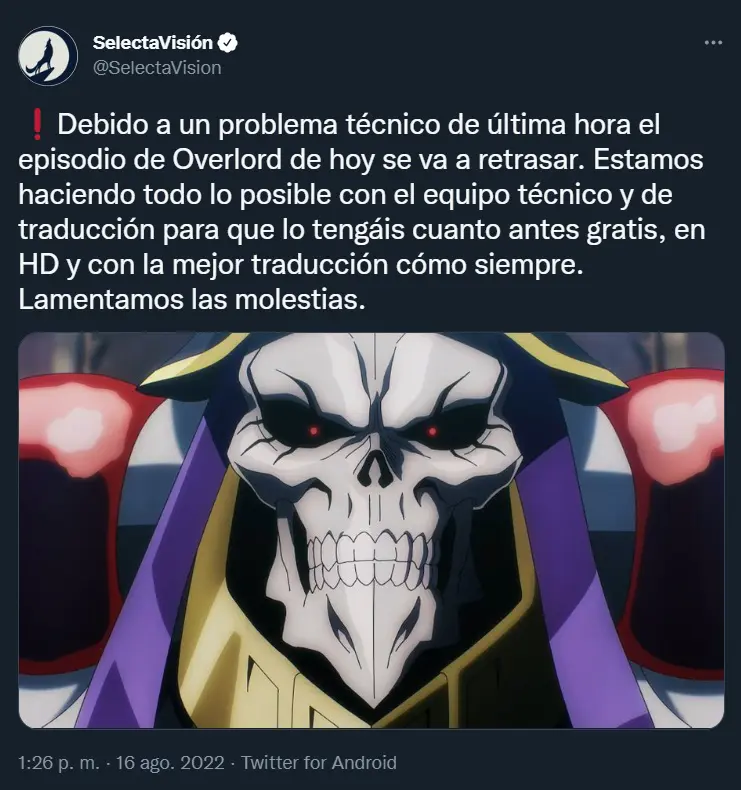
Task: Click the sentence Lamentamos las molestias
Action: click(x=191, y=300)
